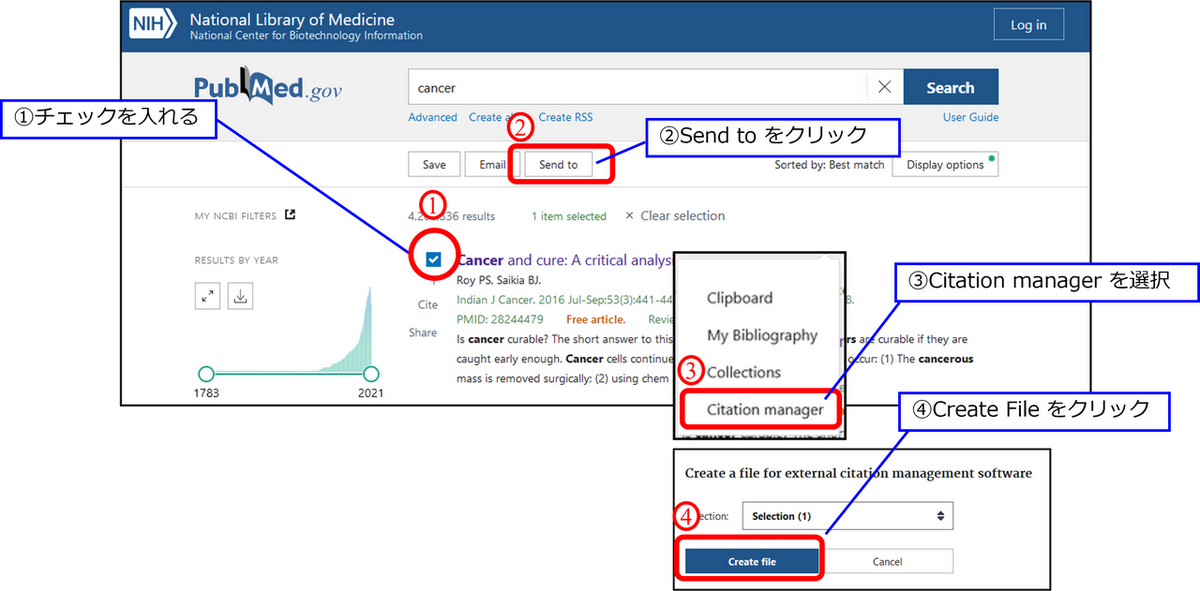Uncheck the selected Cancer article checkbox
The height and width of the screenshot is (591, 1200).
433,258
